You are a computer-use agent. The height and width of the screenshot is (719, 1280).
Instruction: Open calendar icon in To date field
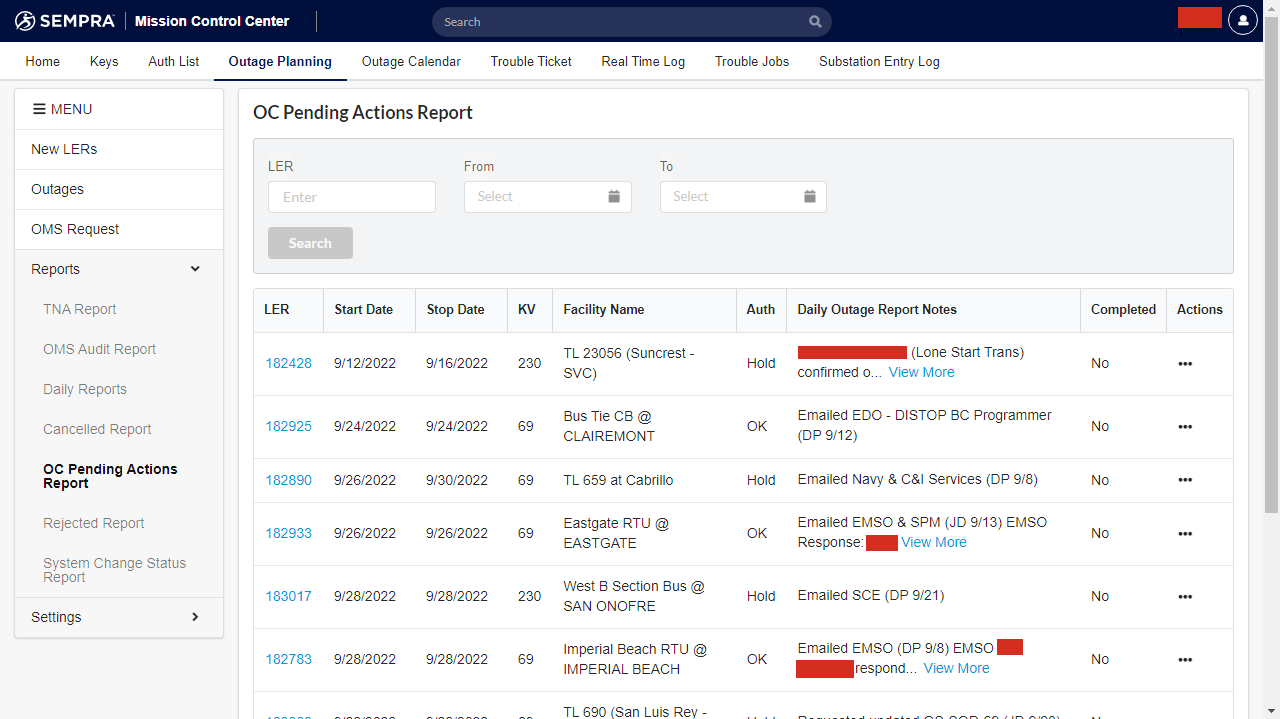coord(810,197)
